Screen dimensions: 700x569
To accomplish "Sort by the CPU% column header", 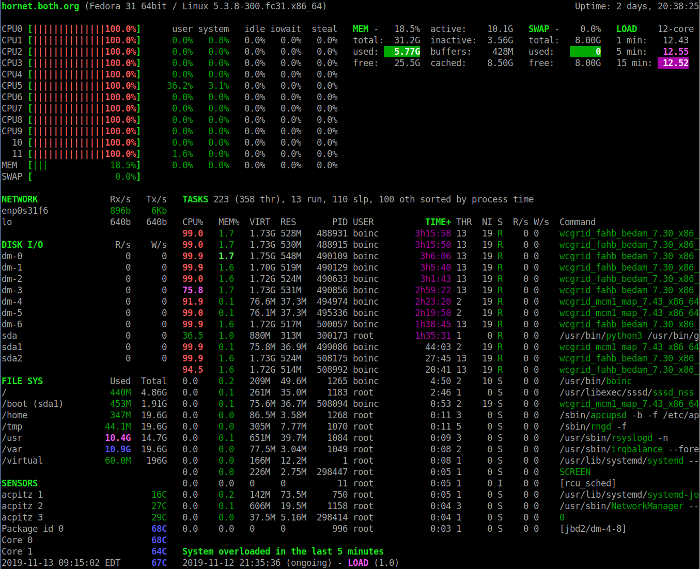I will point(192,221).
